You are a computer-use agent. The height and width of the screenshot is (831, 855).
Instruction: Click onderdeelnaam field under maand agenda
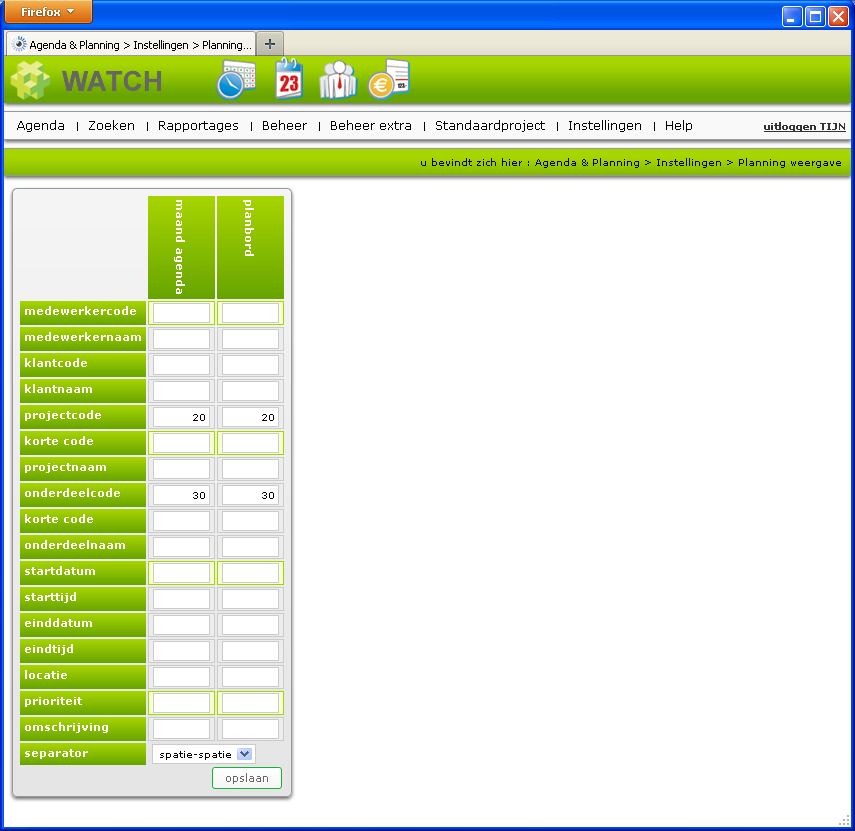click(182, 547)
